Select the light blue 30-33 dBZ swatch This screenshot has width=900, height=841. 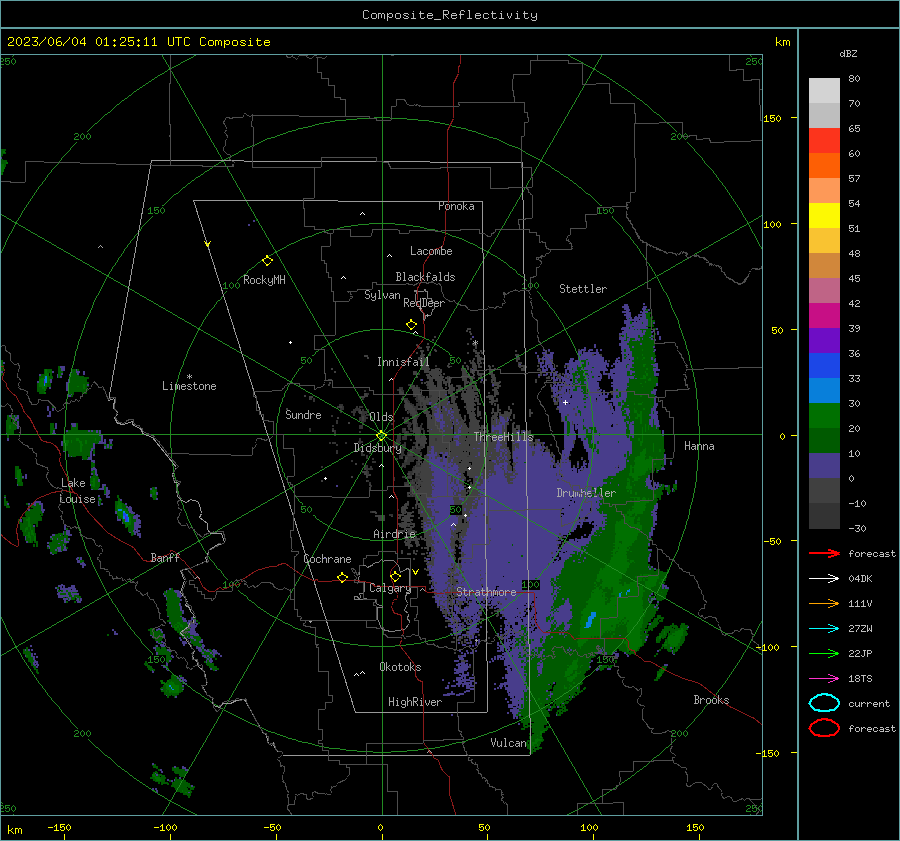pyautogui.click(x=824, y=390)
